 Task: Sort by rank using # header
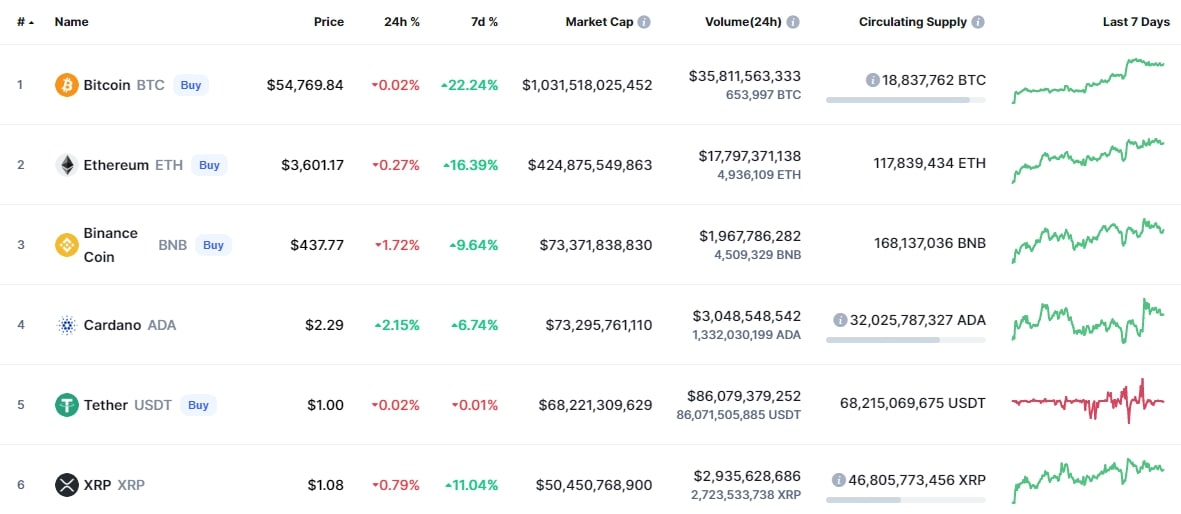pyautogui.click(x=25, y=23)
